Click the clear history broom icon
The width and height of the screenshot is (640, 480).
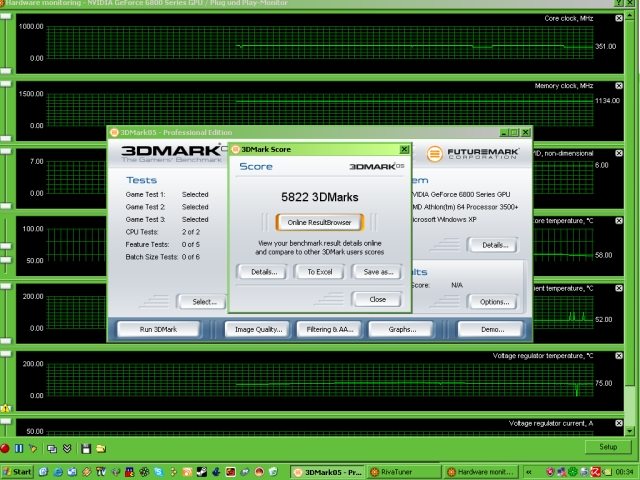pyautogui.click(x=33, y=449)
